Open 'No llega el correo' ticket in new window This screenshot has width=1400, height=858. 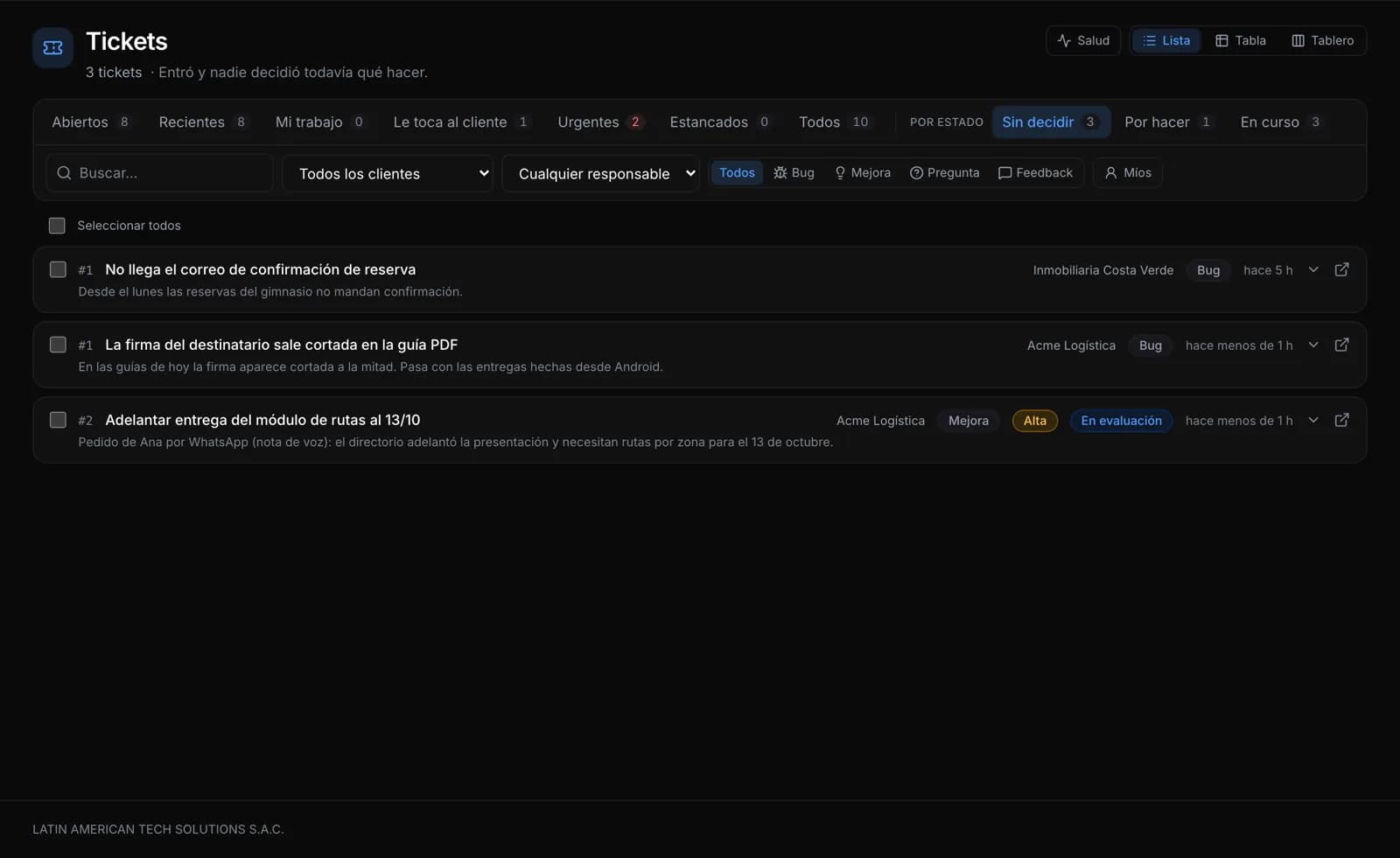point(1341,269)
